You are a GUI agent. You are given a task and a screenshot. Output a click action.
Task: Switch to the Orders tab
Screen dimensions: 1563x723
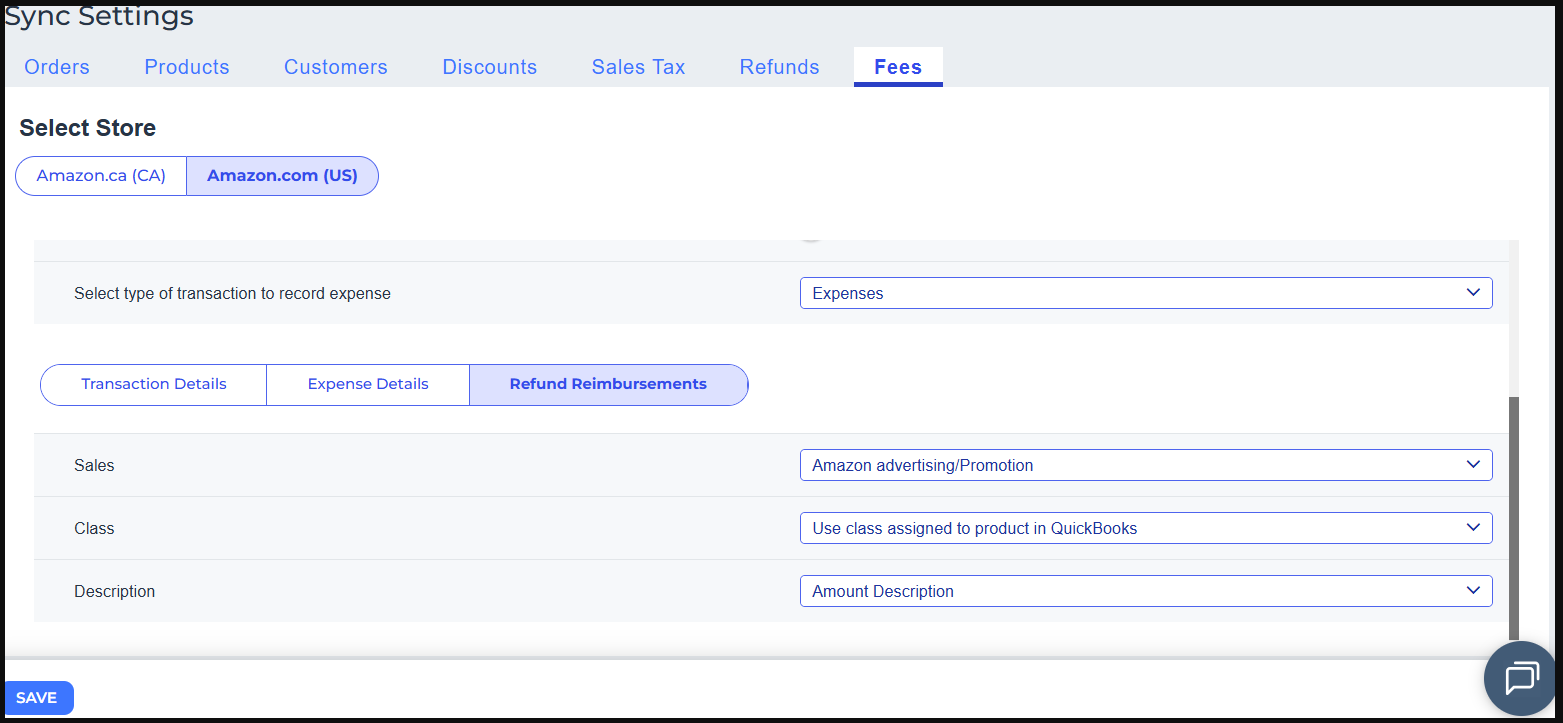(x=57, y=67)
